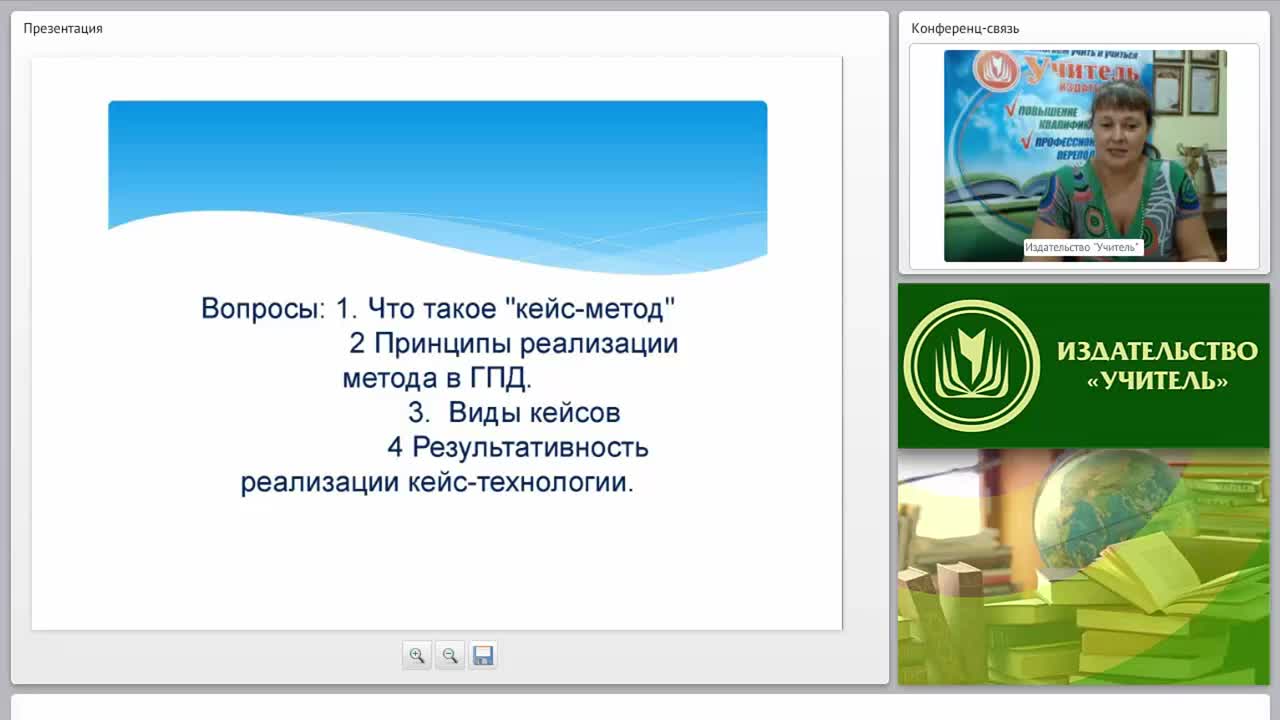1280x720 pixels.
Task: Click slide line "2 Принципы реализации"
Action: coord(514,344)
